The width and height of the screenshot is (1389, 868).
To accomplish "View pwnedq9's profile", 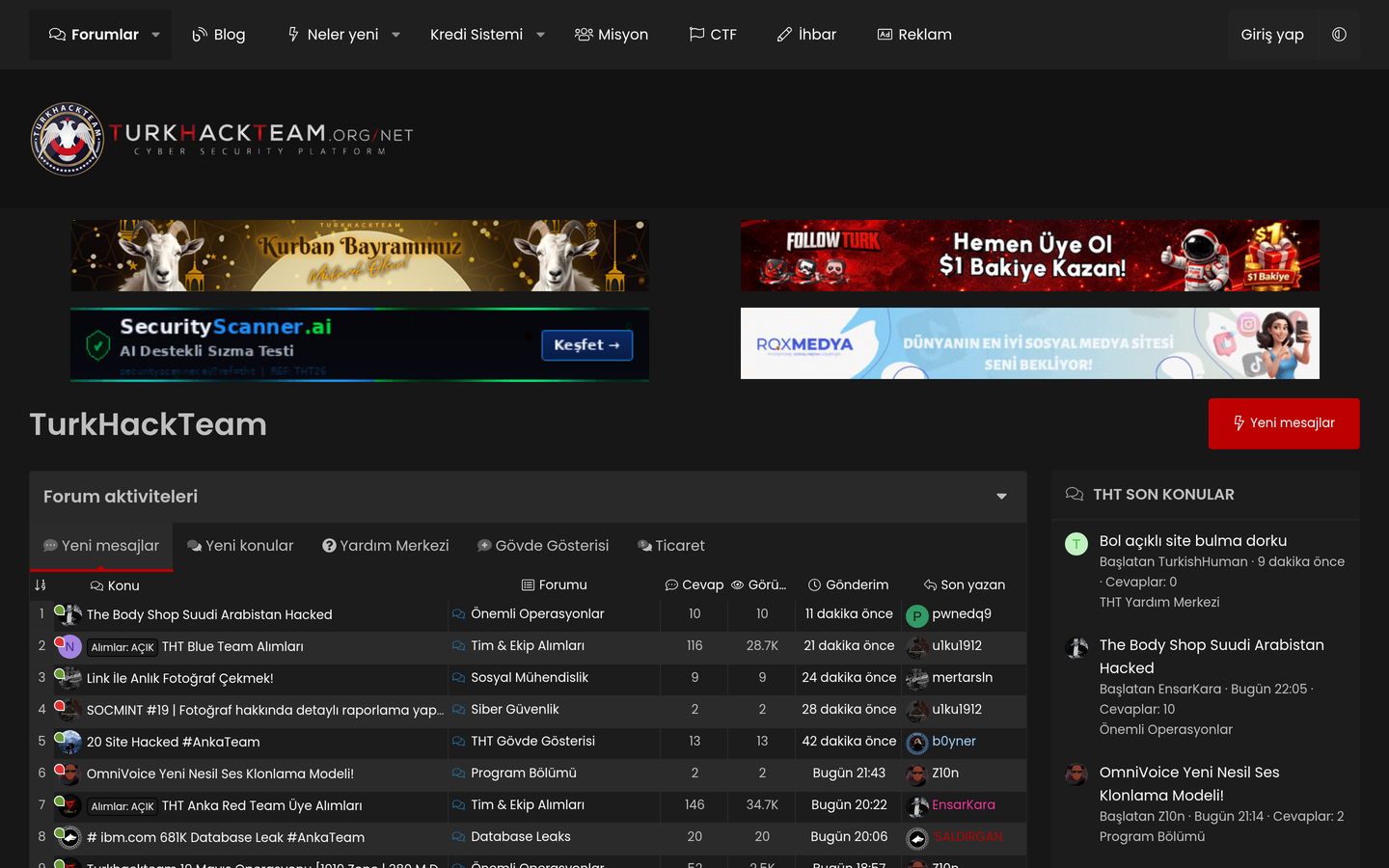I will point(962,614).
